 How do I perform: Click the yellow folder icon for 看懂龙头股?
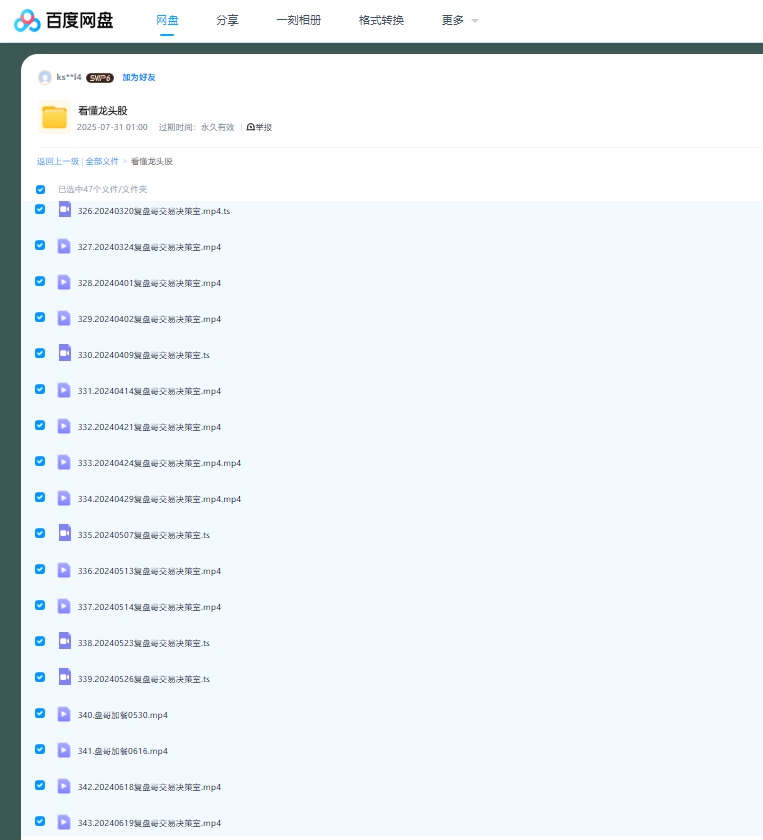(x=54, y=117)
